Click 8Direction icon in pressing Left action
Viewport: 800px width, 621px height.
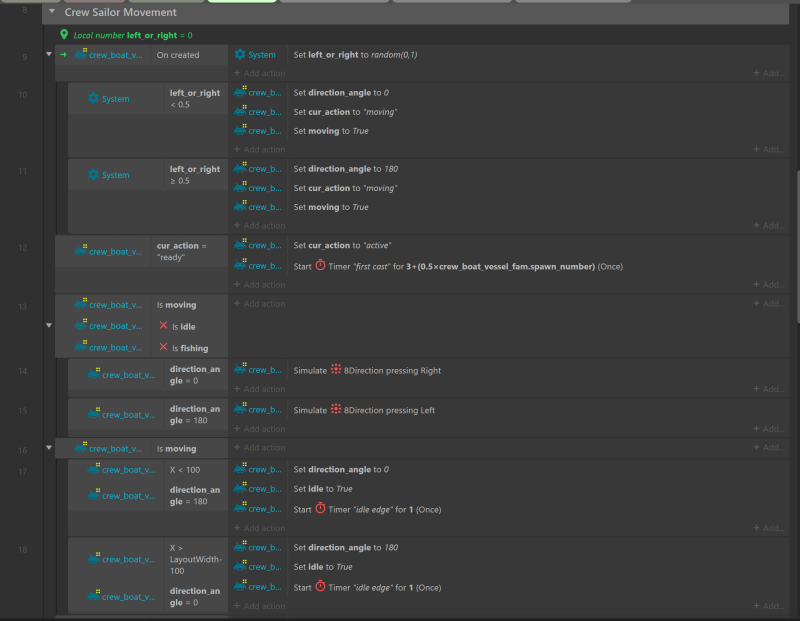click(x=335, y=411)
